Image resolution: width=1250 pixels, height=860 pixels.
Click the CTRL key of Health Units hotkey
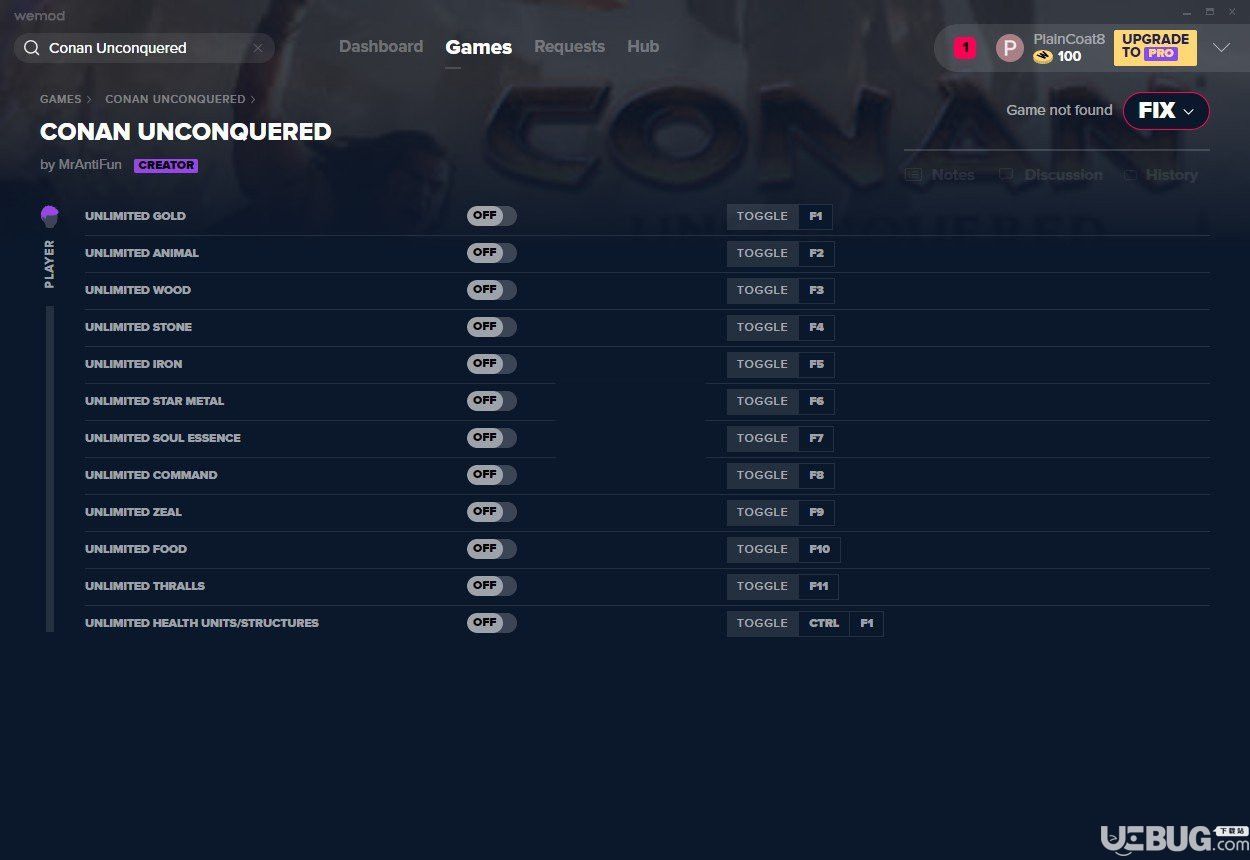click(x=824, y=623)
